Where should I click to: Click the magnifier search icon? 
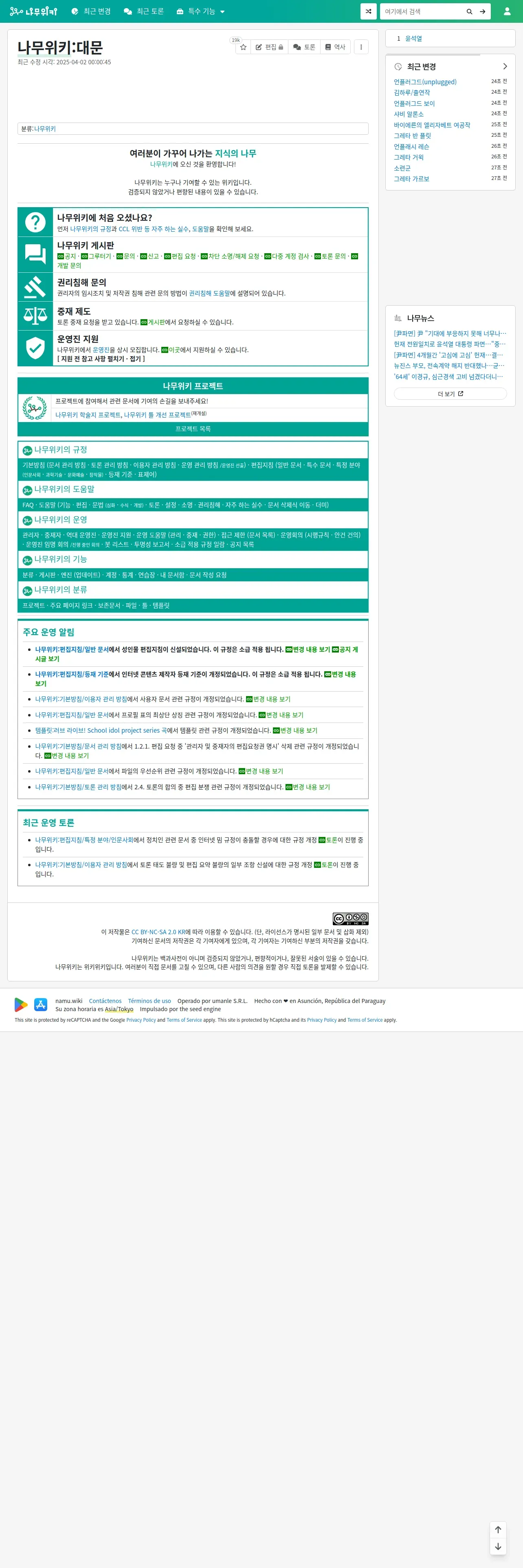click(469, 11)
